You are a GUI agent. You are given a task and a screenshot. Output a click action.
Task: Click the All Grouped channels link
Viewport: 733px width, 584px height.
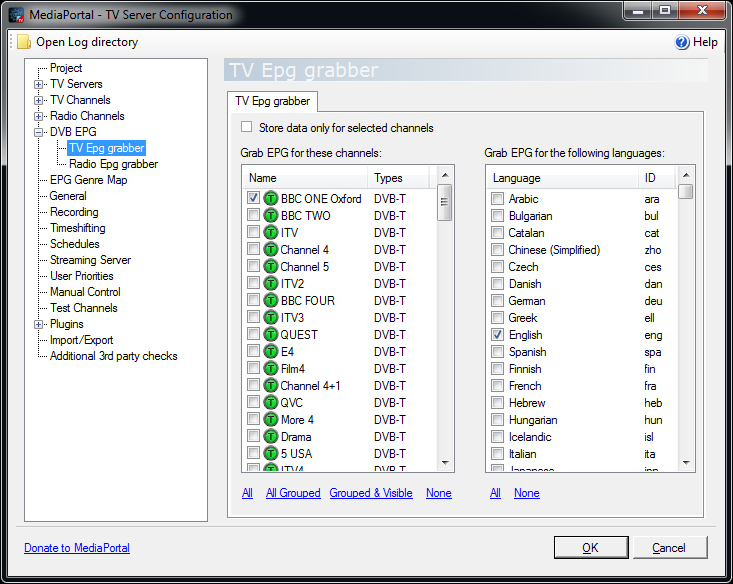click(x=293, y=493)
